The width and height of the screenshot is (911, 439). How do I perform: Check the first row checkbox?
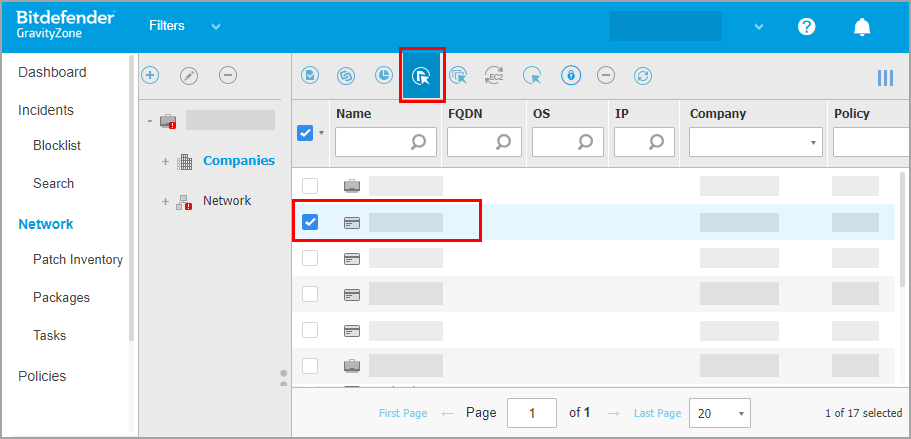[x=310, y=186]
